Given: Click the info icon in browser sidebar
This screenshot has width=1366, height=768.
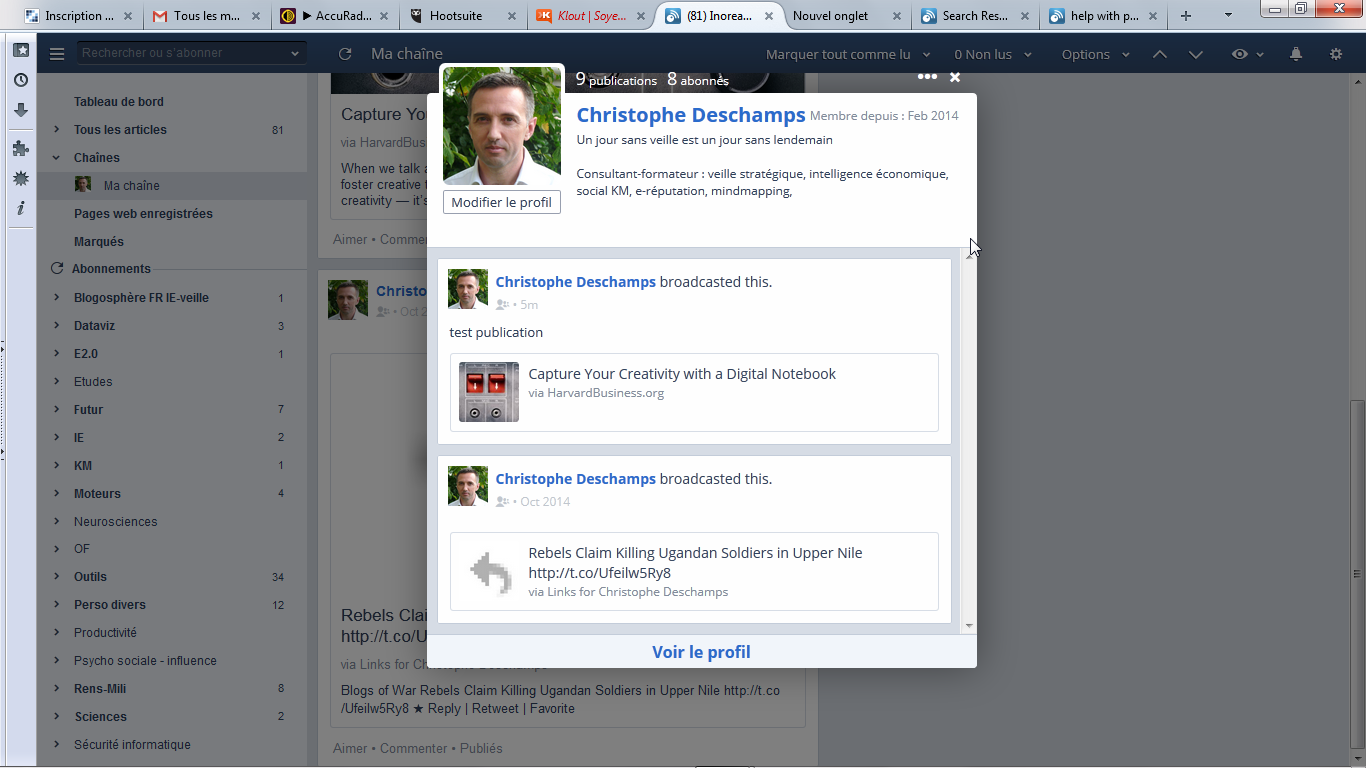Looking at the screenshot, I should (21, 208).
